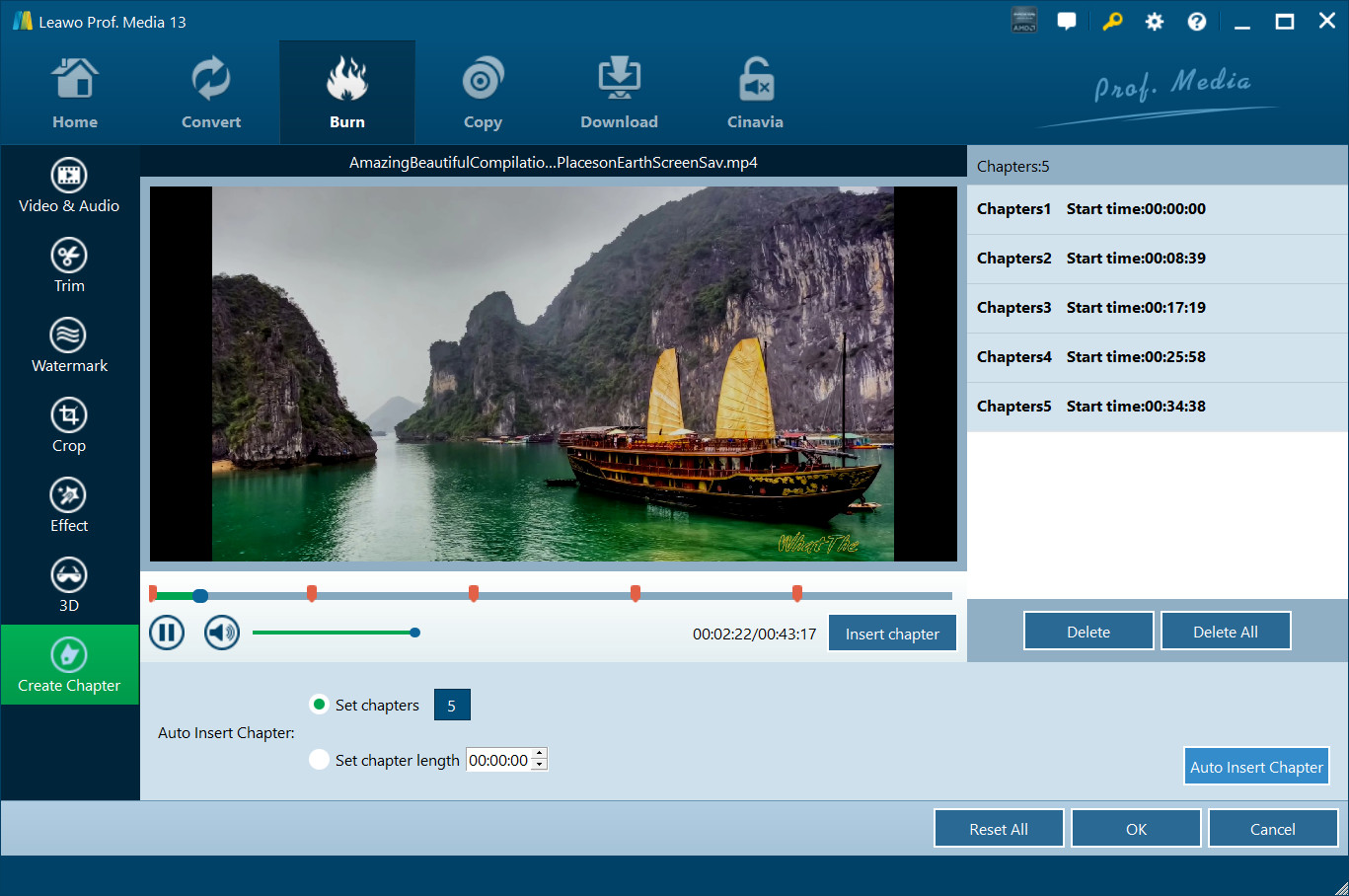Decrease chapter length with down arrow
Viewport: 1349px width, 896px height.
(x=539, y=765)
